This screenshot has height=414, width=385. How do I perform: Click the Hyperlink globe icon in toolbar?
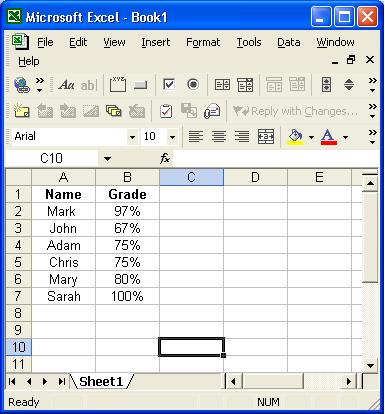[22, 85]
